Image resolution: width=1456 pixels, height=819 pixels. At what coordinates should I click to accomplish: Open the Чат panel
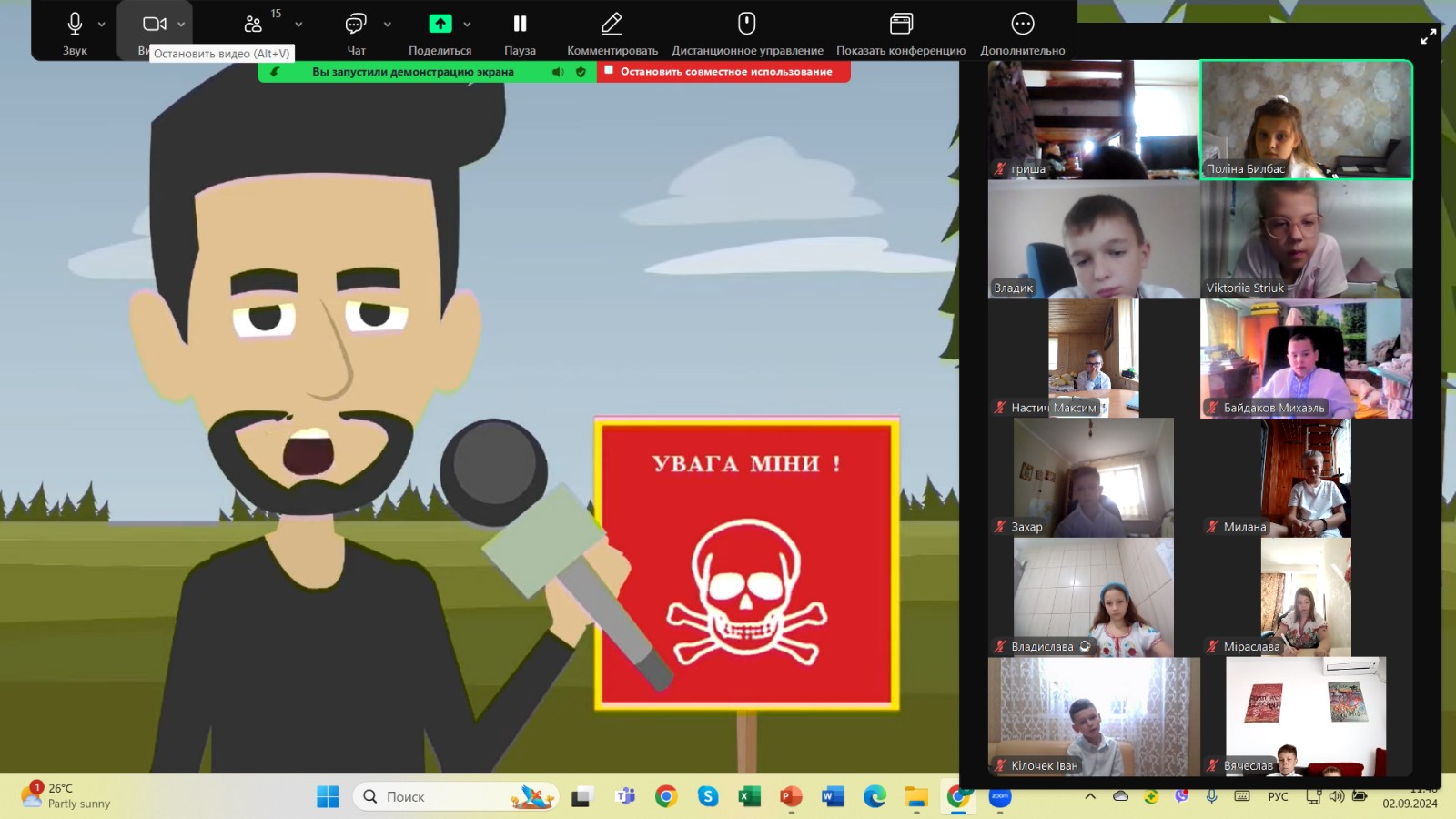(356, 25)
